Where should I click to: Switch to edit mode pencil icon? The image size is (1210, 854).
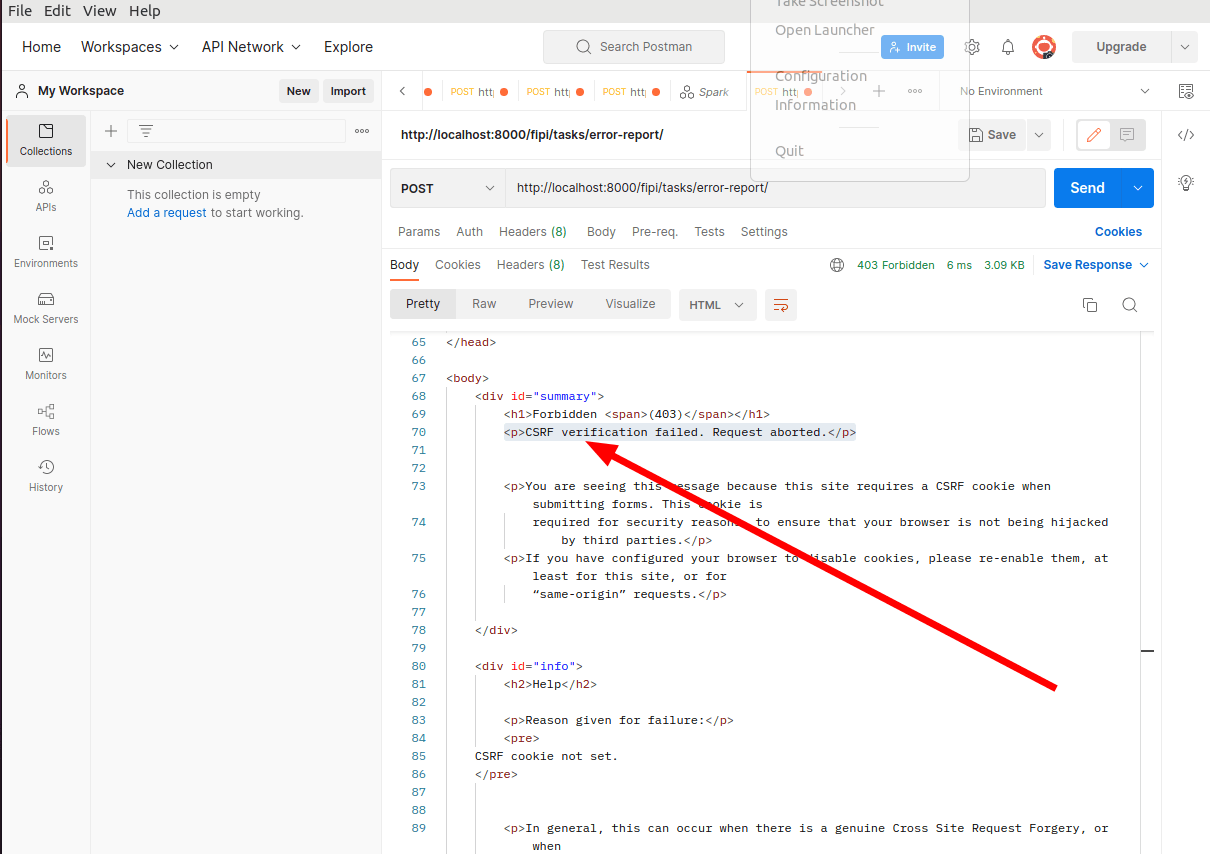coord(1094,135)
